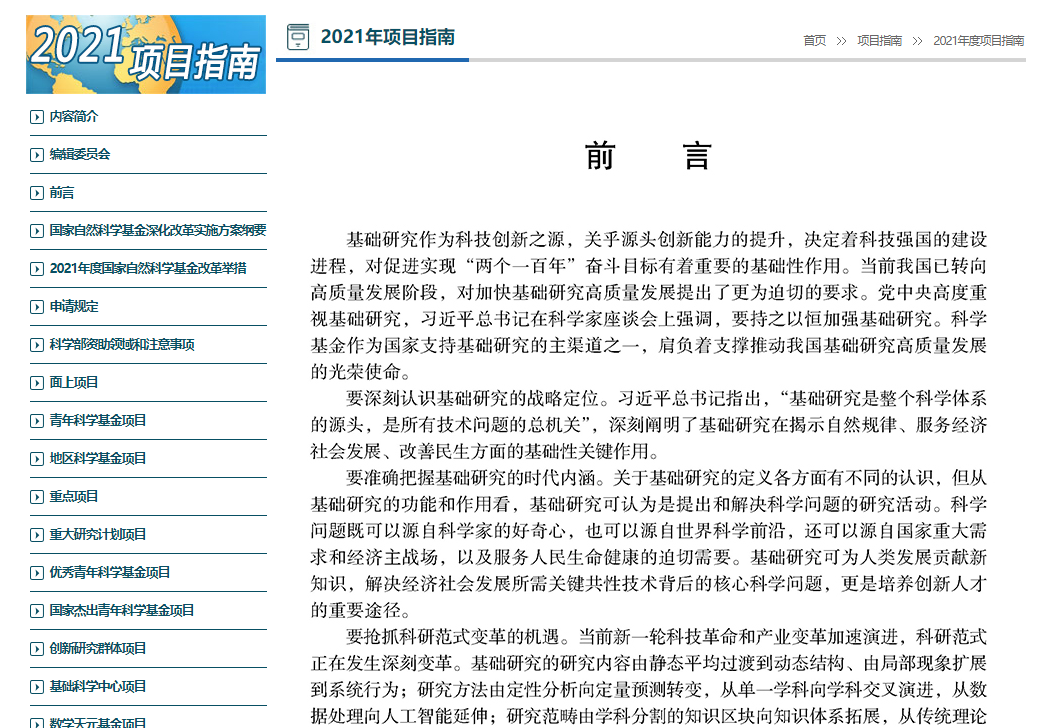Image resolution: width=1046 pixels, height=728 pixels.
Task: Click arrow icon beside 科学部资助领域和注意事项
Action: tap(37, 346)
